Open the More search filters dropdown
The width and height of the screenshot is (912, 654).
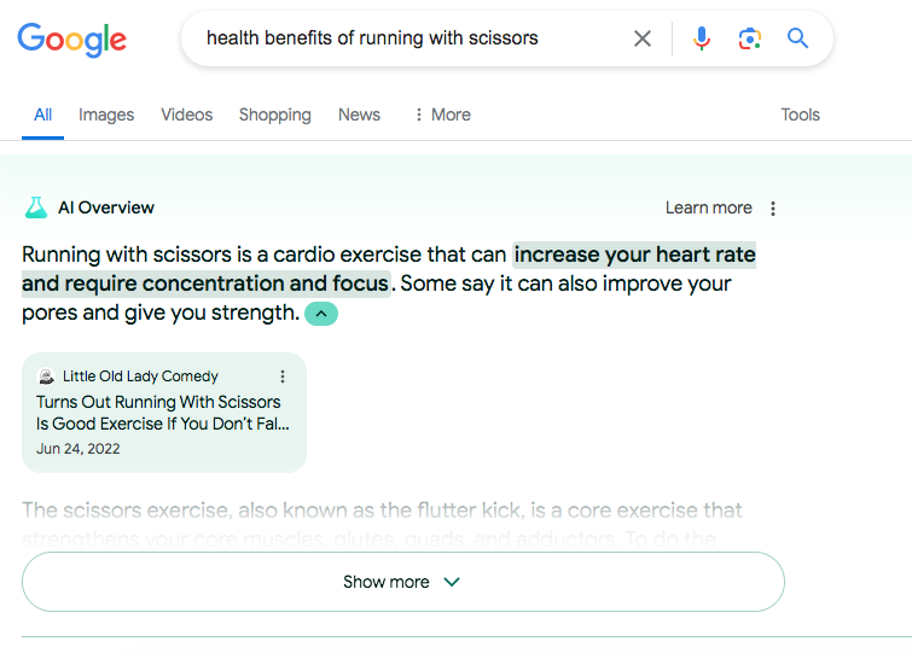(x=442, y=115)
